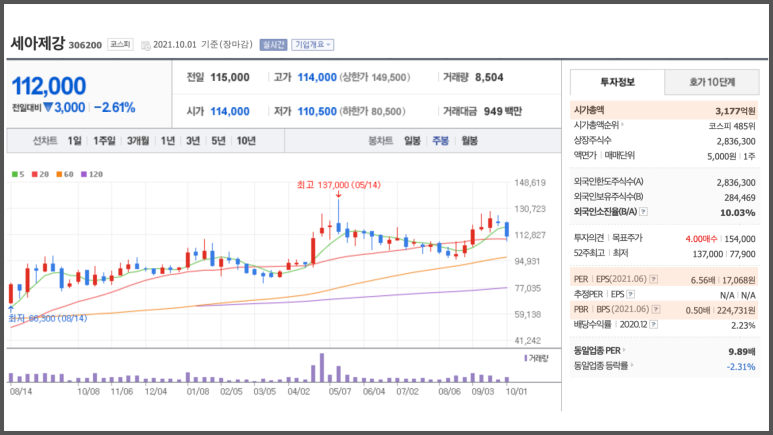Click the last candlestick on the chart

(x=507, y=231)
